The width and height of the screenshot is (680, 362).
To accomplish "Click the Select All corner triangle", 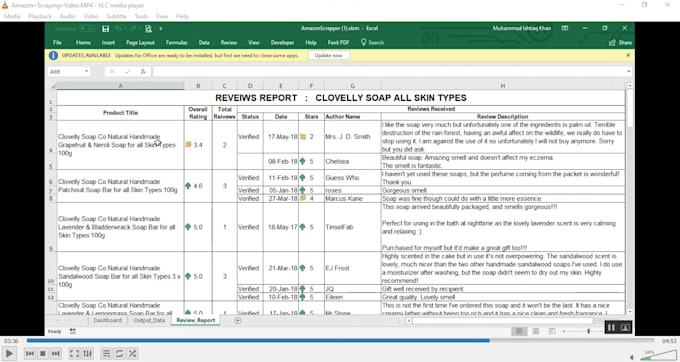I will point(53,86).
